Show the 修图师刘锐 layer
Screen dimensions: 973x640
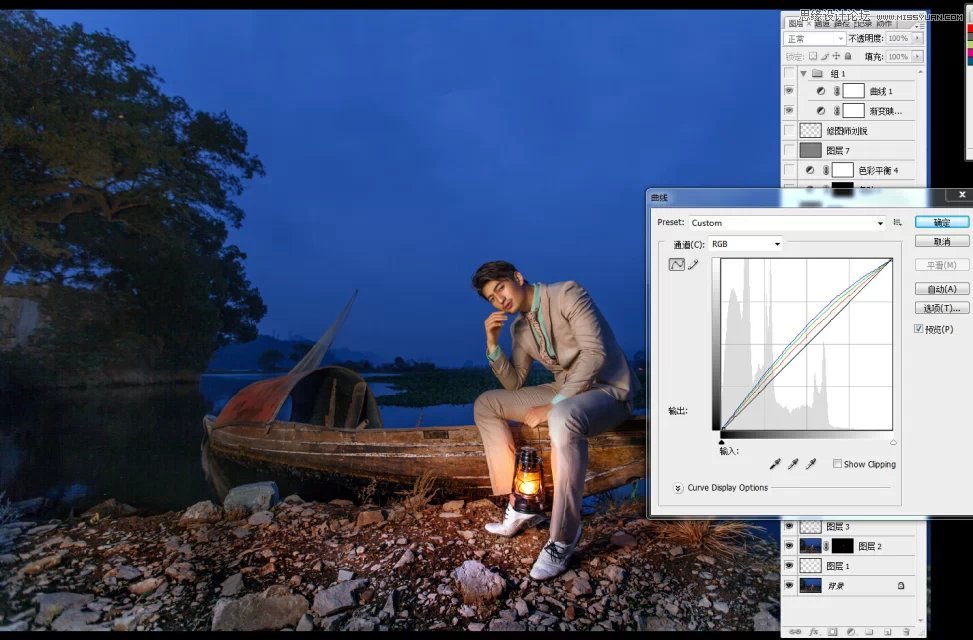(789, 130)
